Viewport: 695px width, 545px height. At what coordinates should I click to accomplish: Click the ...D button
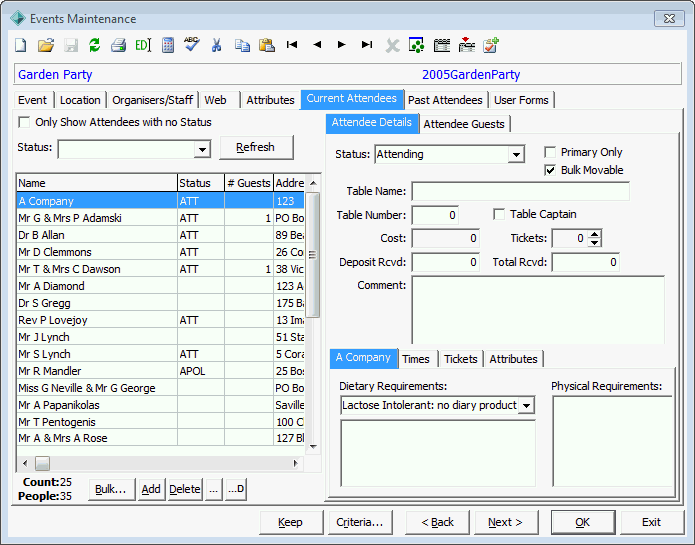point(236,489)
